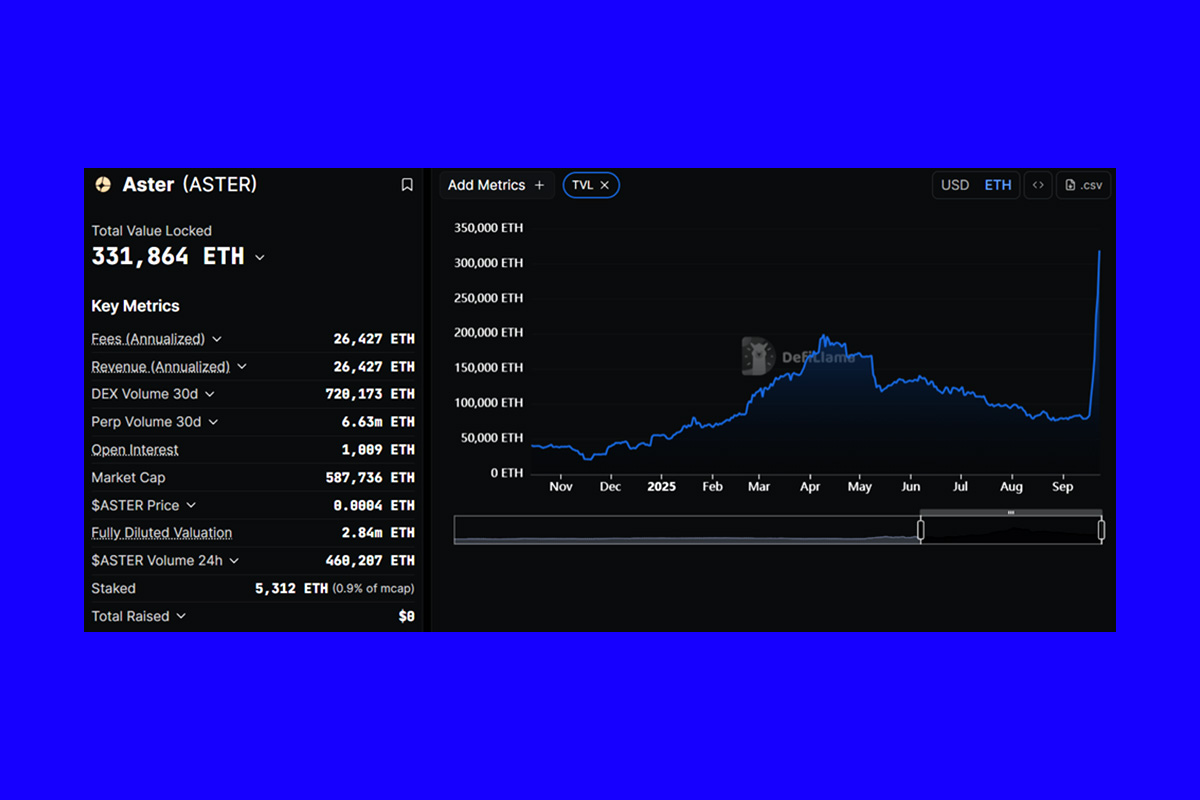The image size is (1200, 800).
Task: Select ETH denomination toggle
Action: 997,185
